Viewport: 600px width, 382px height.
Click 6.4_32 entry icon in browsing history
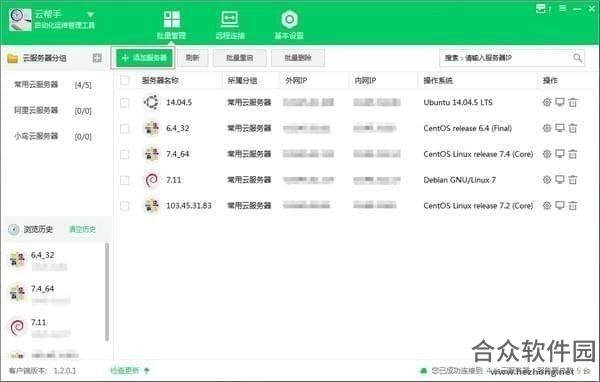pos(17,260)
